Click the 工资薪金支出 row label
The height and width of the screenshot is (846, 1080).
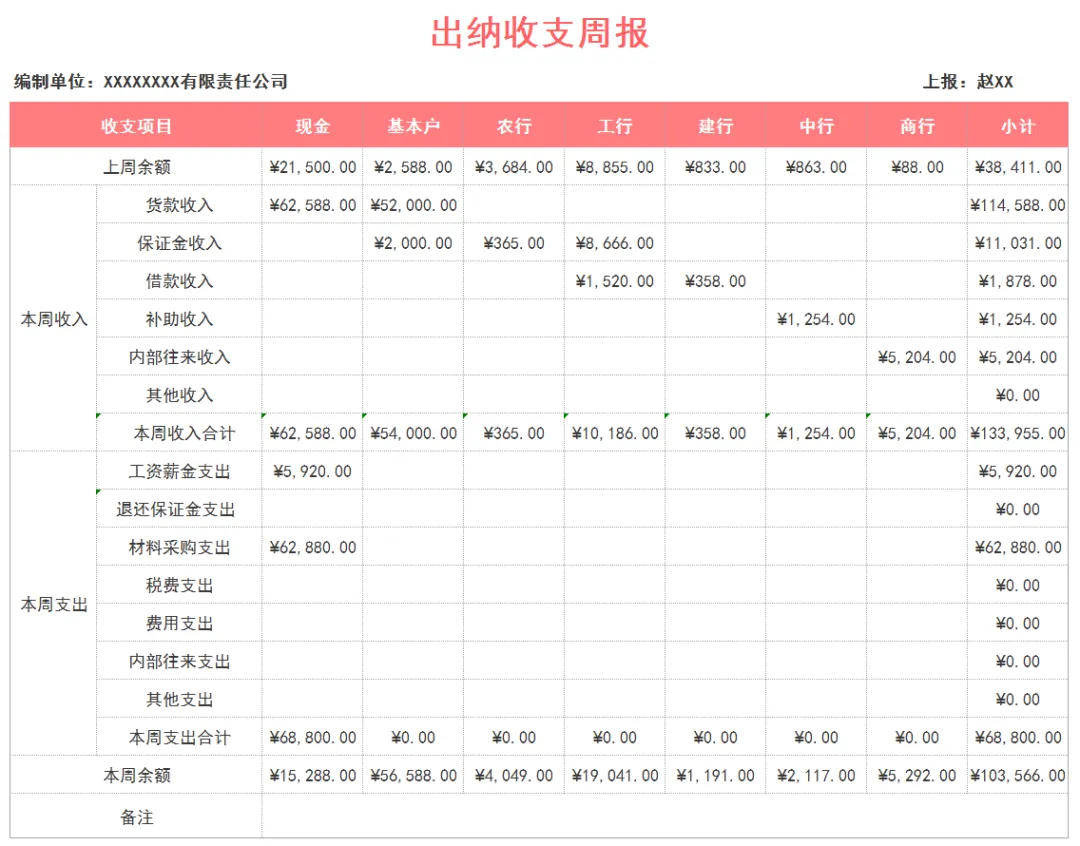tap(179, 471)
